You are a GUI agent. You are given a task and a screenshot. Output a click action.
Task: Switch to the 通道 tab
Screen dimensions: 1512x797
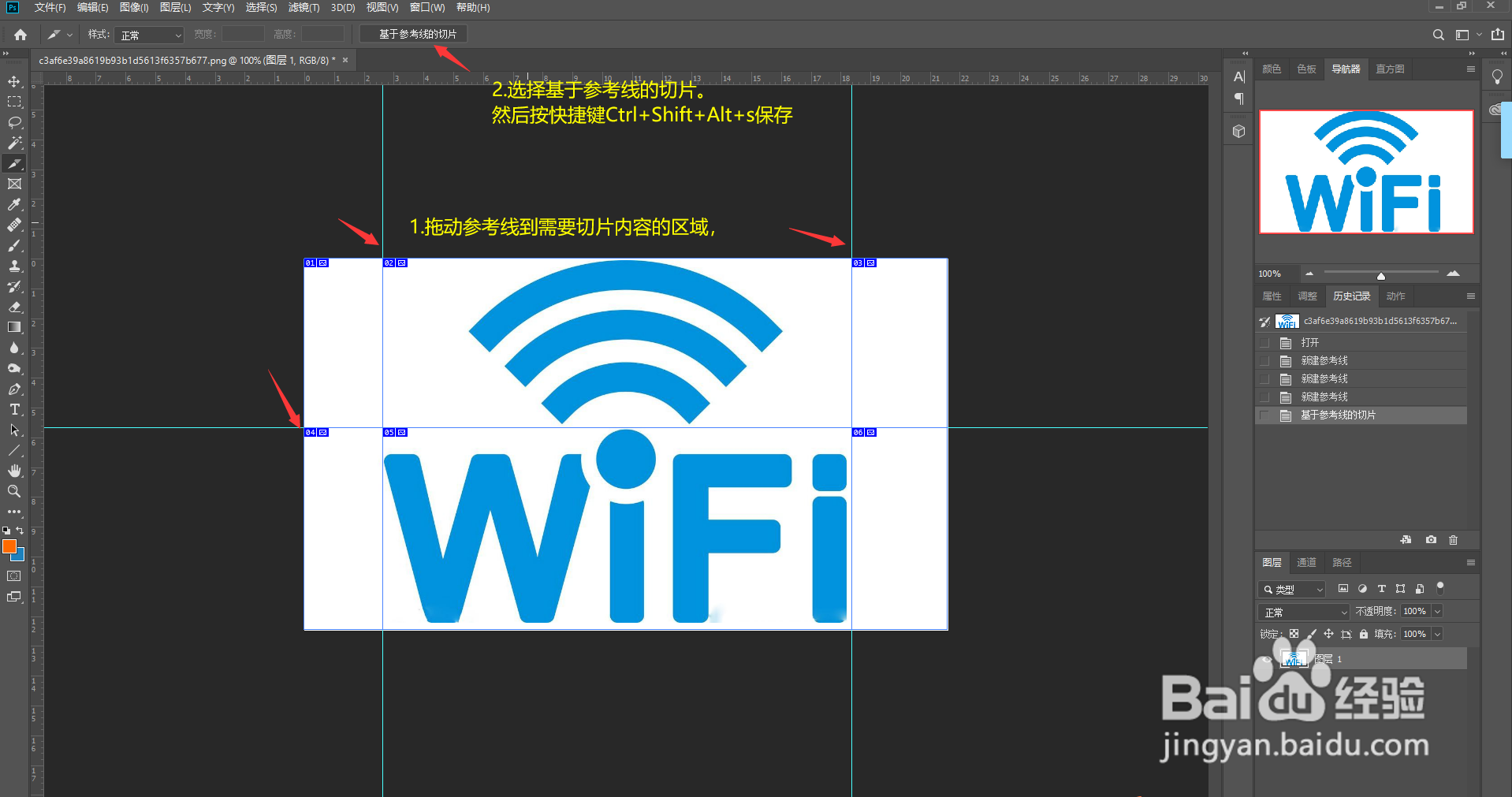(1306, 562)
